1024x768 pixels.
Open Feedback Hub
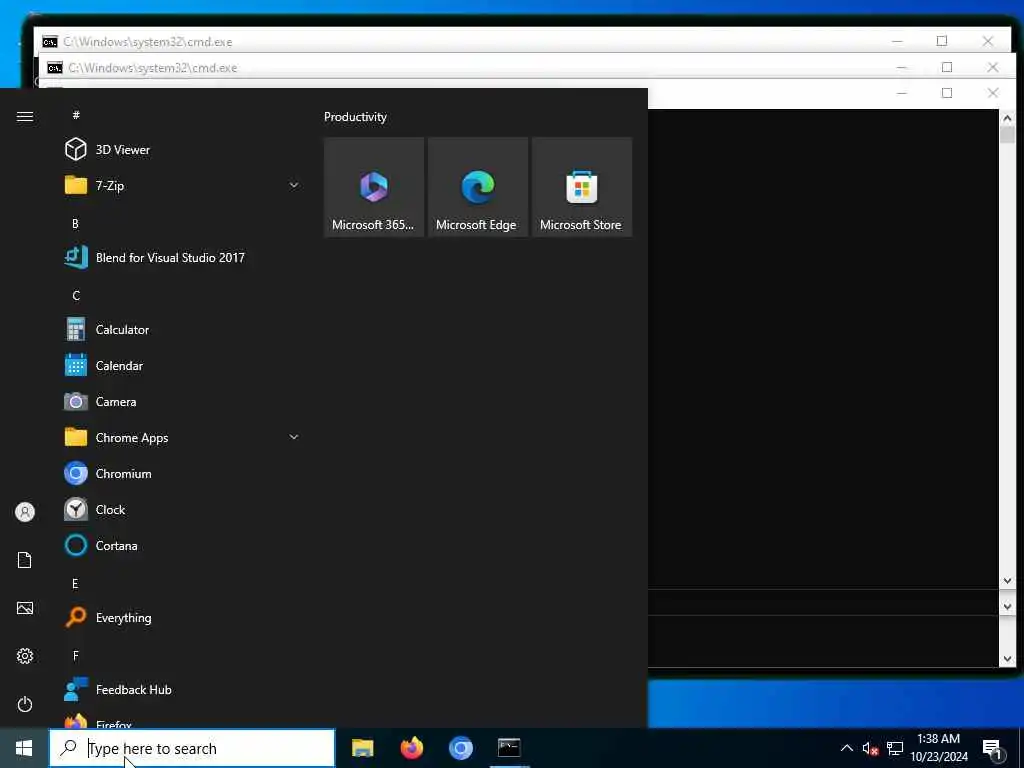pos(183,690)
